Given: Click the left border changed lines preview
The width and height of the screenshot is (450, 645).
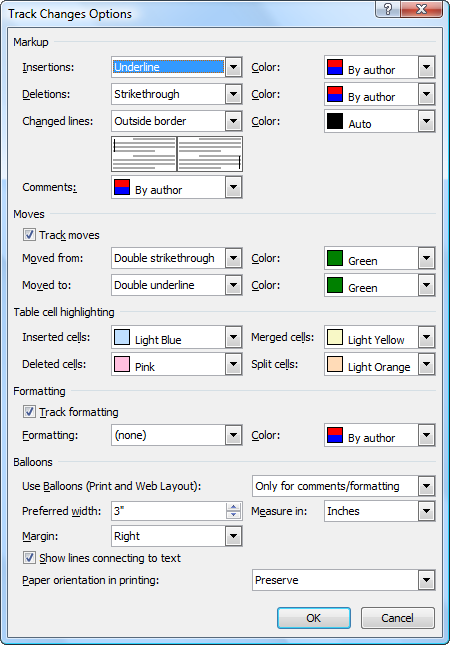Looking at the screenshot, I should coord(144,154).
